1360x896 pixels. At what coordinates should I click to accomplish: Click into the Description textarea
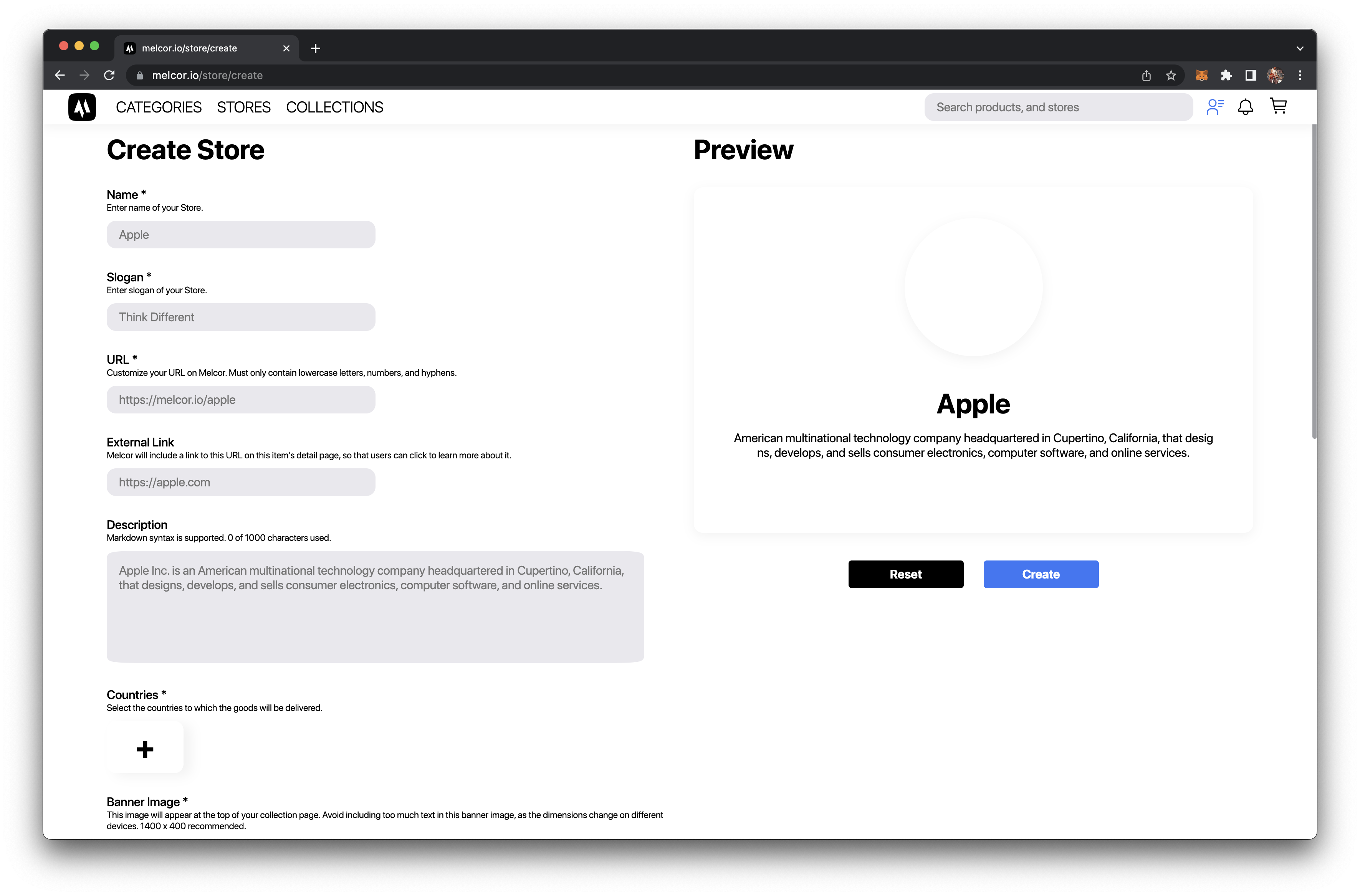click(x=375, y=607)
